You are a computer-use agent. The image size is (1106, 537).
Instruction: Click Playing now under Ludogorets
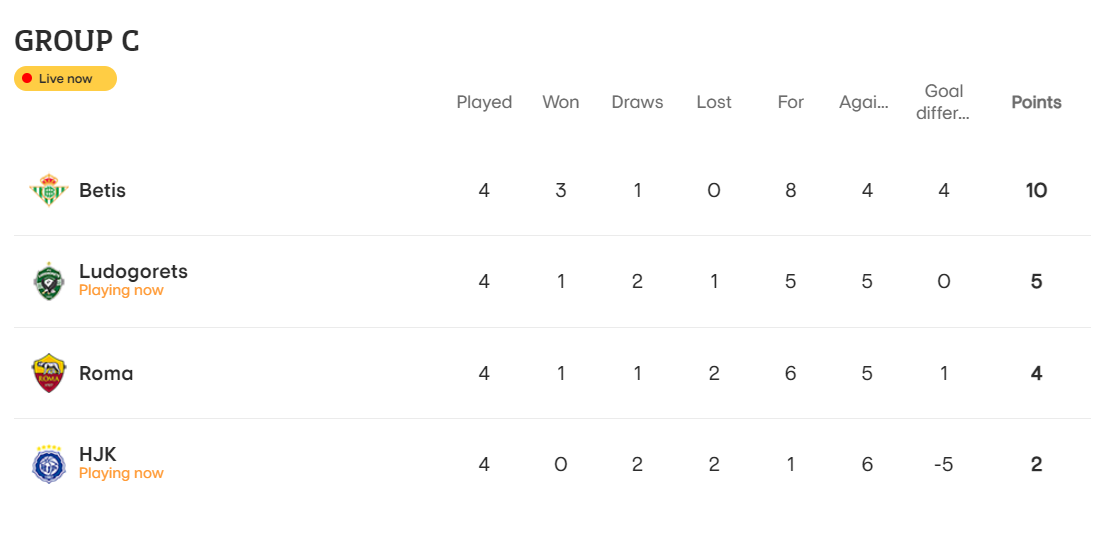(x=121, y=291)
